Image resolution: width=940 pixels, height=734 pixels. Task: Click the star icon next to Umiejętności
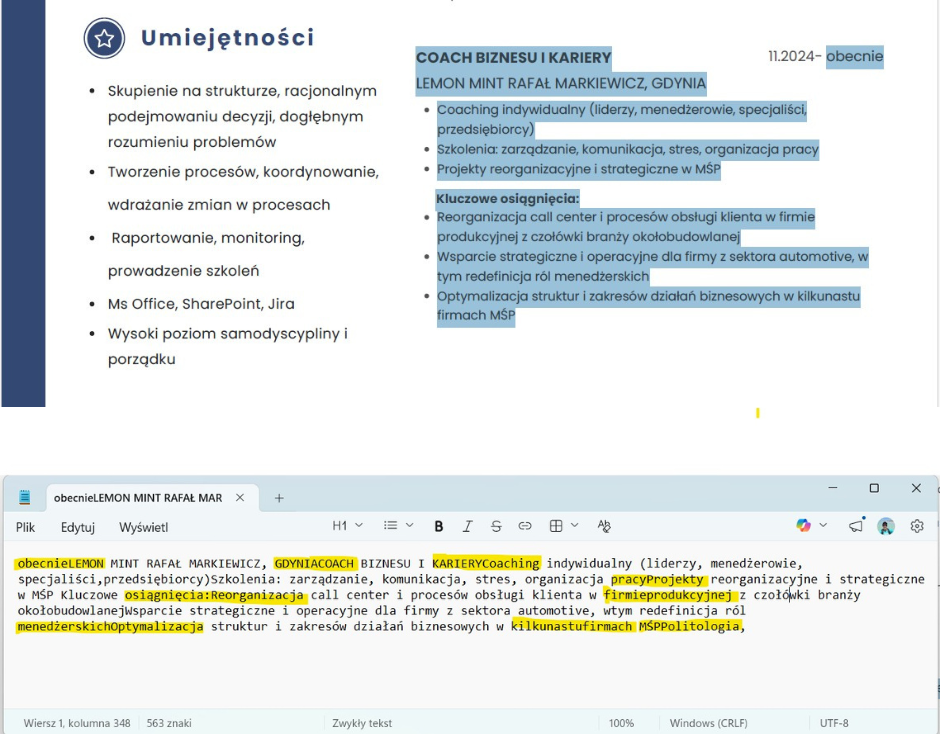click(x=104, y=38)
